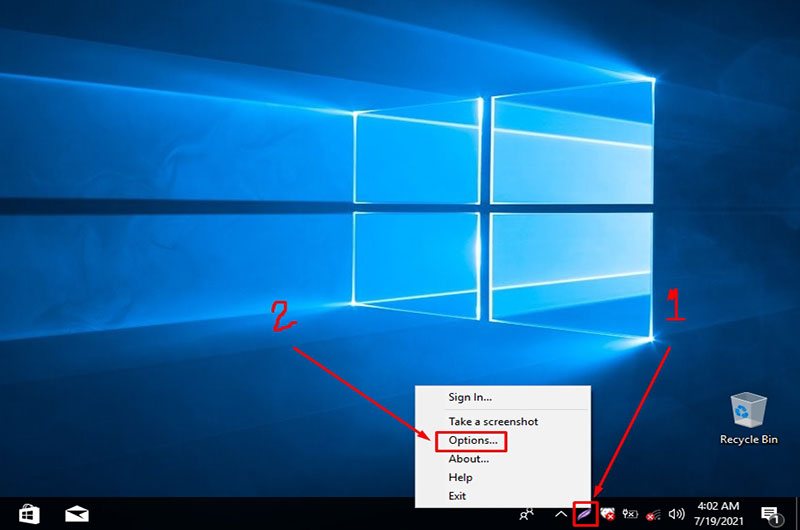Viewport: 800px width, 530px height.
Task: Select Take a screenshot menu entry
Action: (503, 421)
